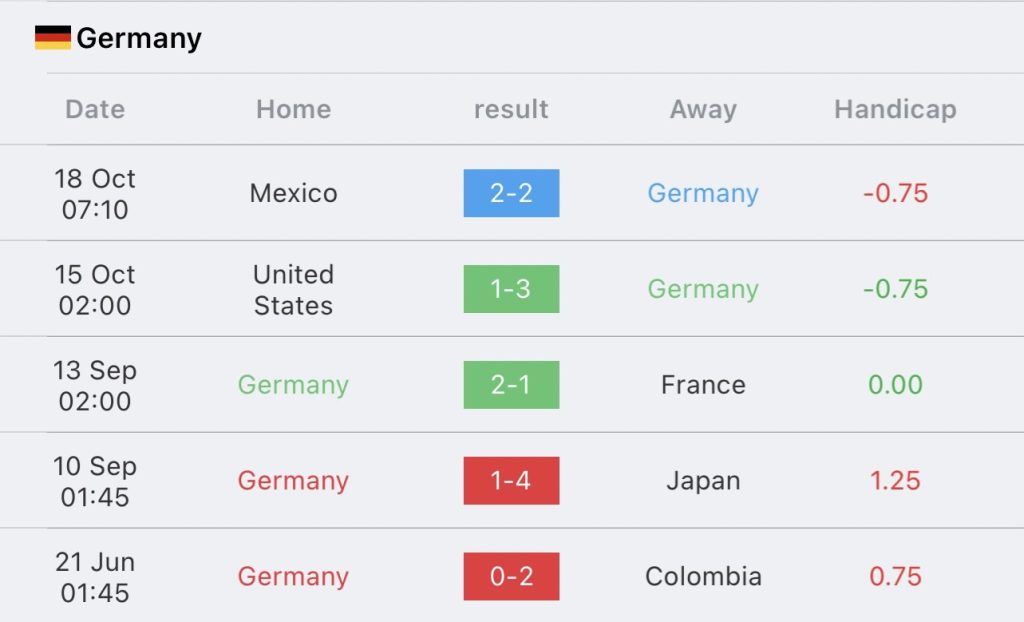Open the Japan team link
The height and width of the screenshot is (622, 1024).
pos(703,481)
